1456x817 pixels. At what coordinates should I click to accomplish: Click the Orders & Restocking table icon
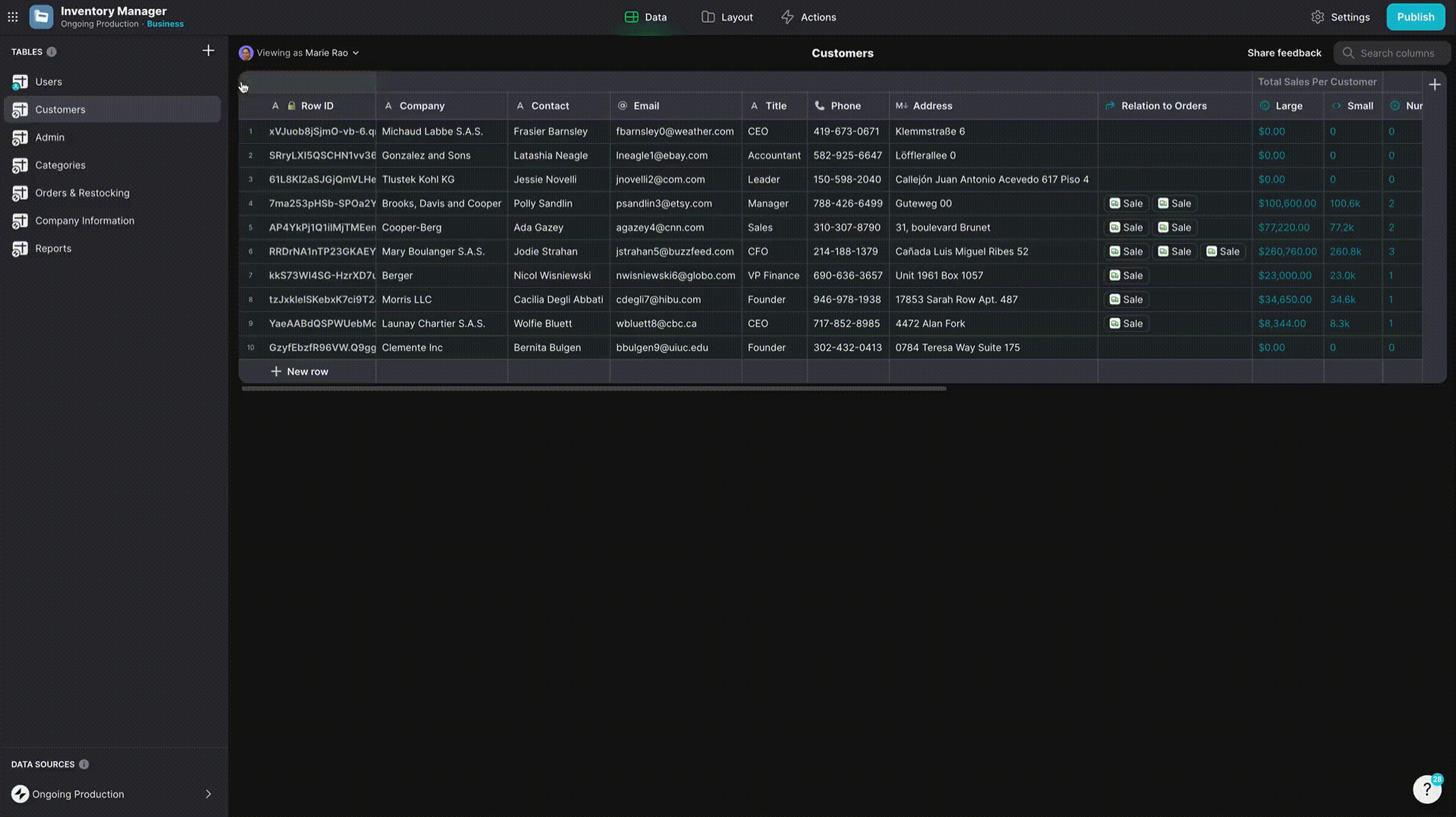point(20,193)
